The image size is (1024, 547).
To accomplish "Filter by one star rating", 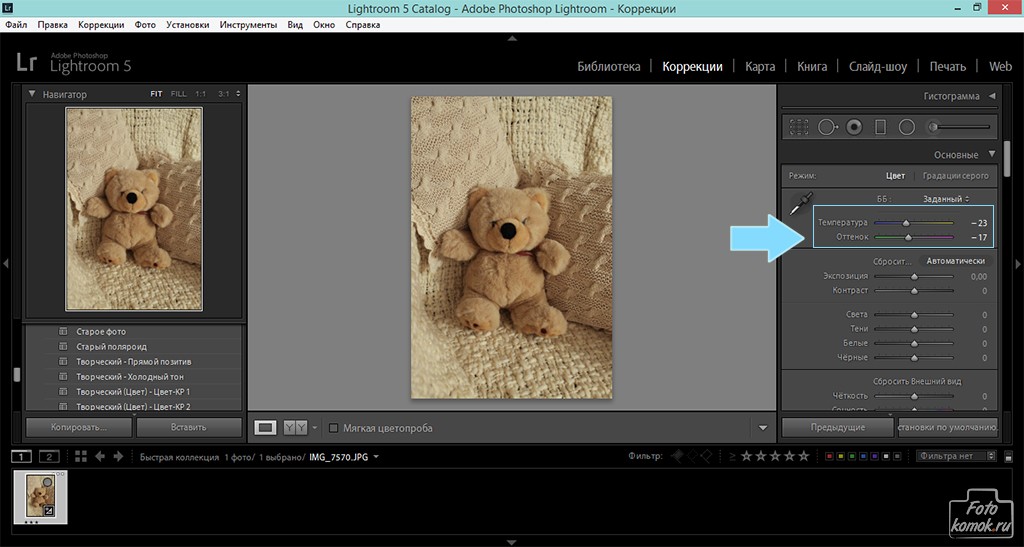I will (x=746, y=456).
